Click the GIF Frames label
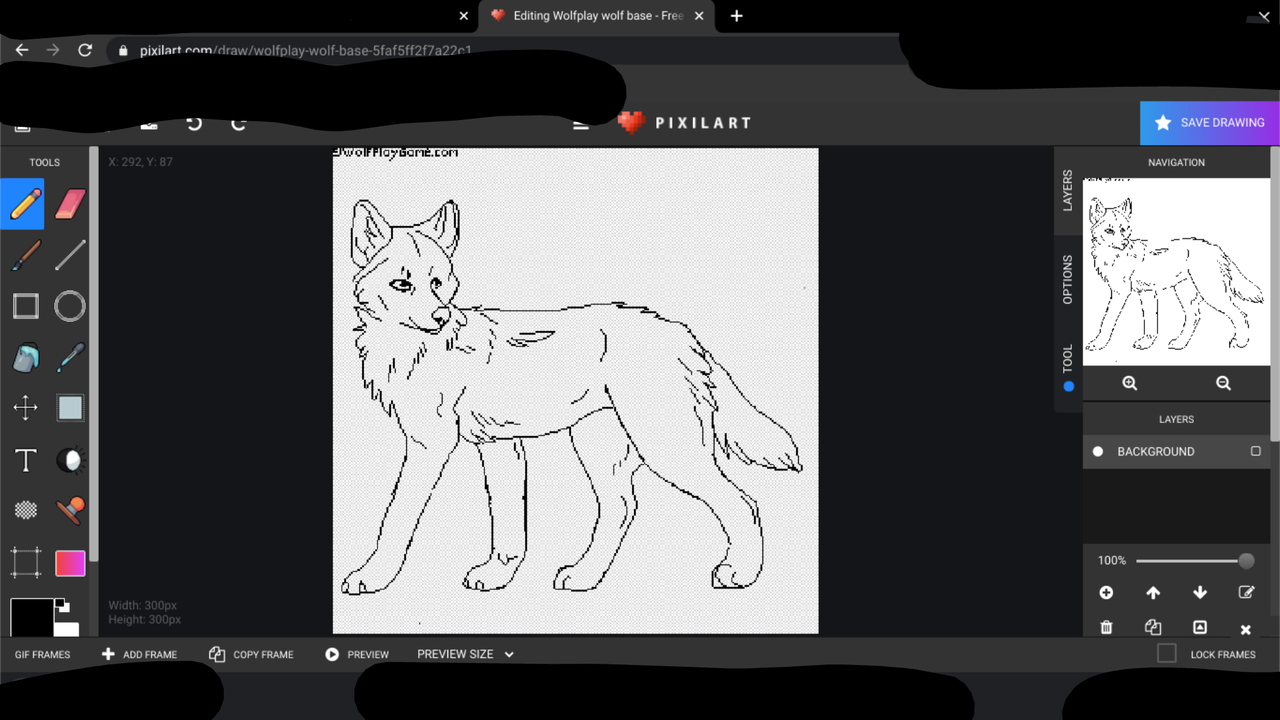The height and width of the screenshot is (720, 1280). click(42, 655)
